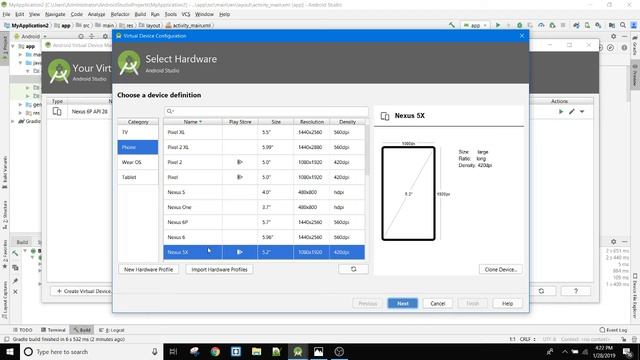
Task: Sort device table by Name column header
Action: tap(193, 122)
